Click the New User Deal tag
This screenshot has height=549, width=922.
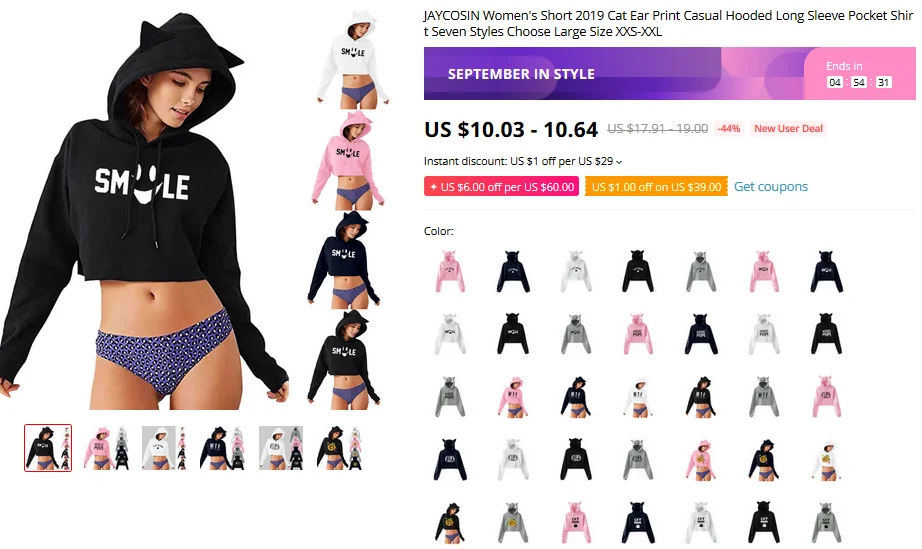[788, 129]
